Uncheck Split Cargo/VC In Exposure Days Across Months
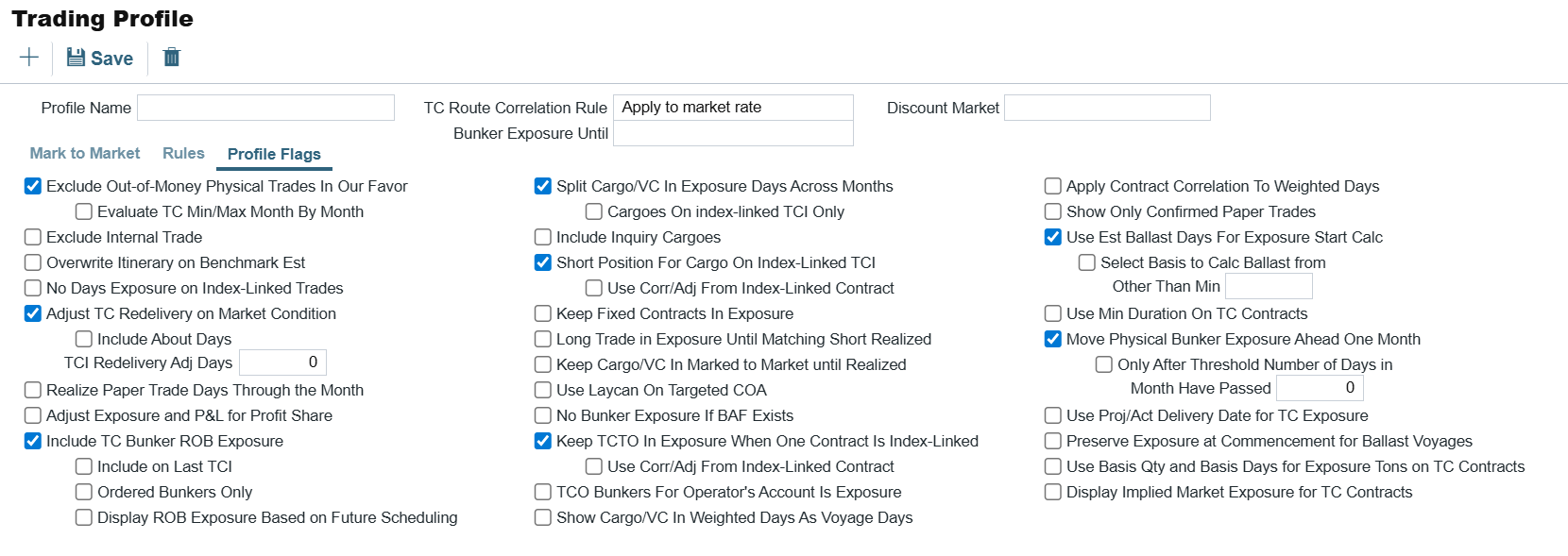The image size is (1568, 556). tap(543, 186)
